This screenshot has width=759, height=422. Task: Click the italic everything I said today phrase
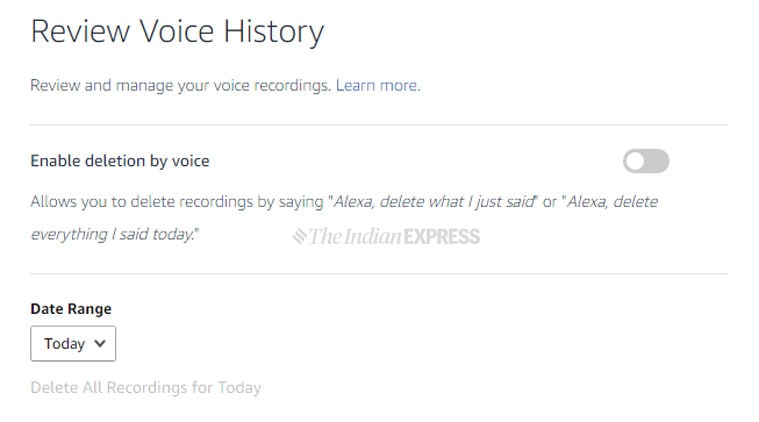(x=112, y=234)
